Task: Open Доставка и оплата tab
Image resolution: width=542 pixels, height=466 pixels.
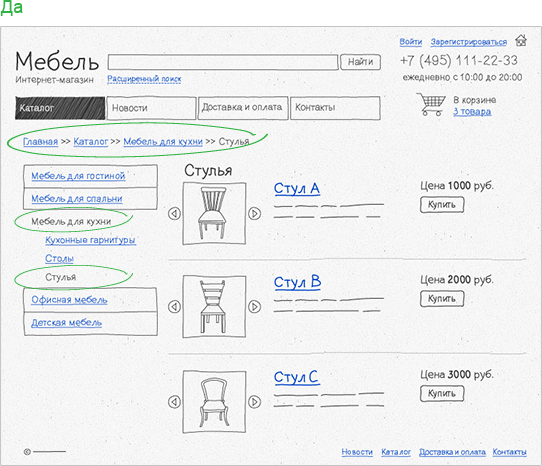Action: pyautogui.click(x=243, y=108)
